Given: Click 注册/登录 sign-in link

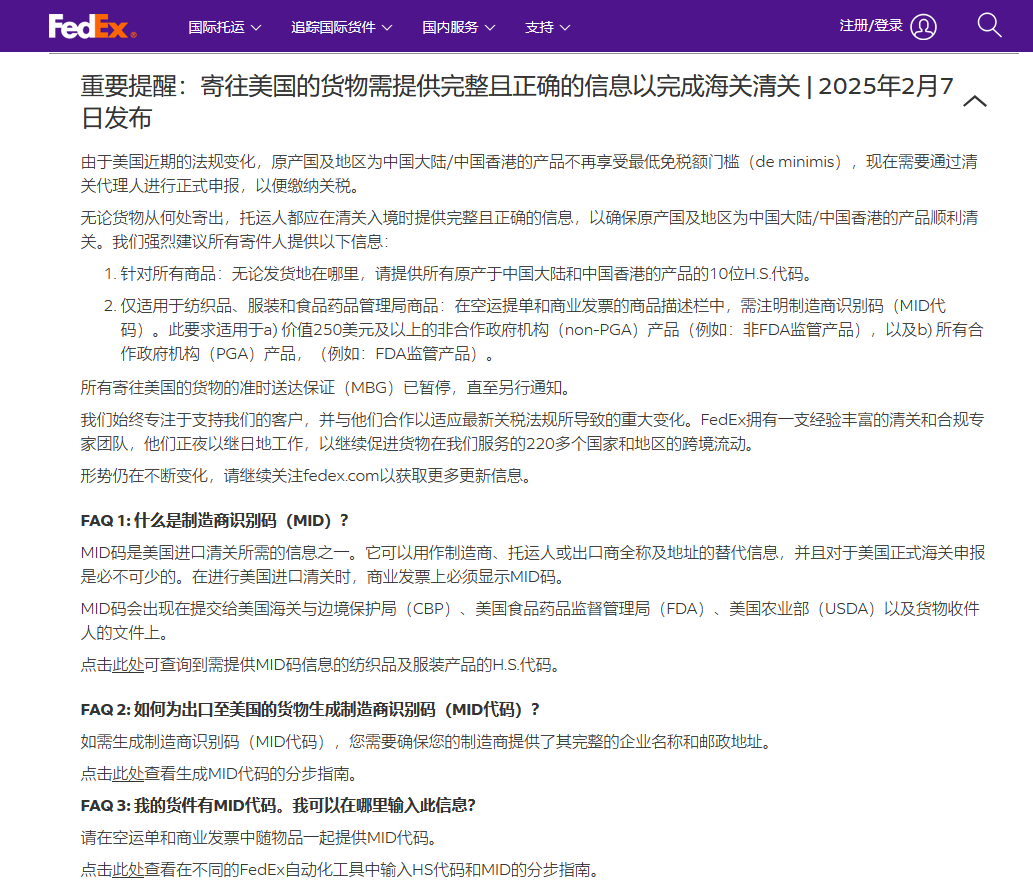Looking at the screenshot, I should click(x=870, y=26).
